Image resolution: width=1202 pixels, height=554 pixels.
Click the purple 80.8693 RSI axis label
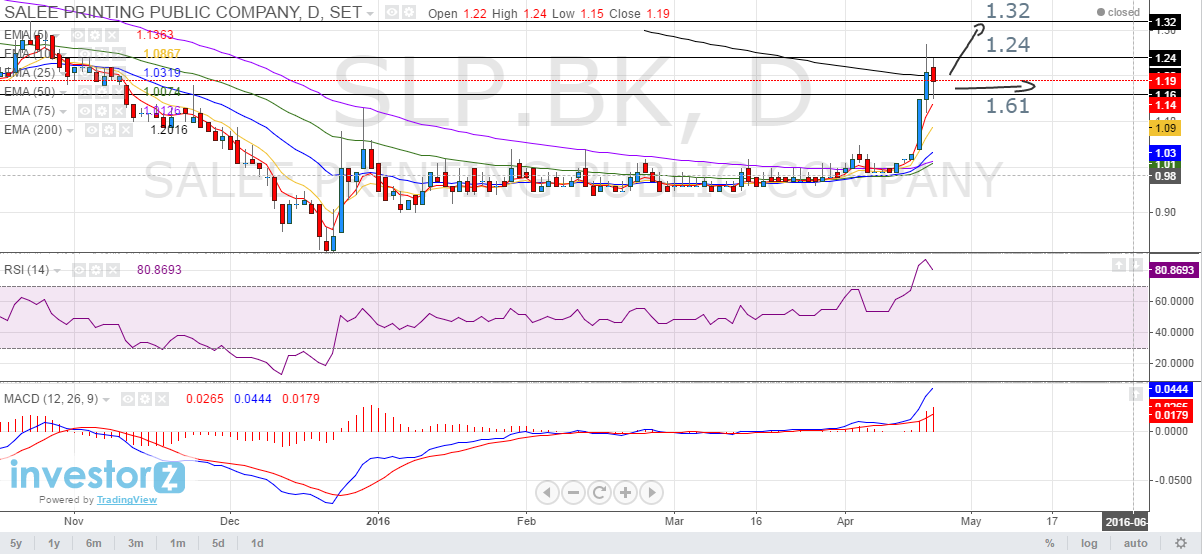pyautogui.click(x=1175, y=270)
